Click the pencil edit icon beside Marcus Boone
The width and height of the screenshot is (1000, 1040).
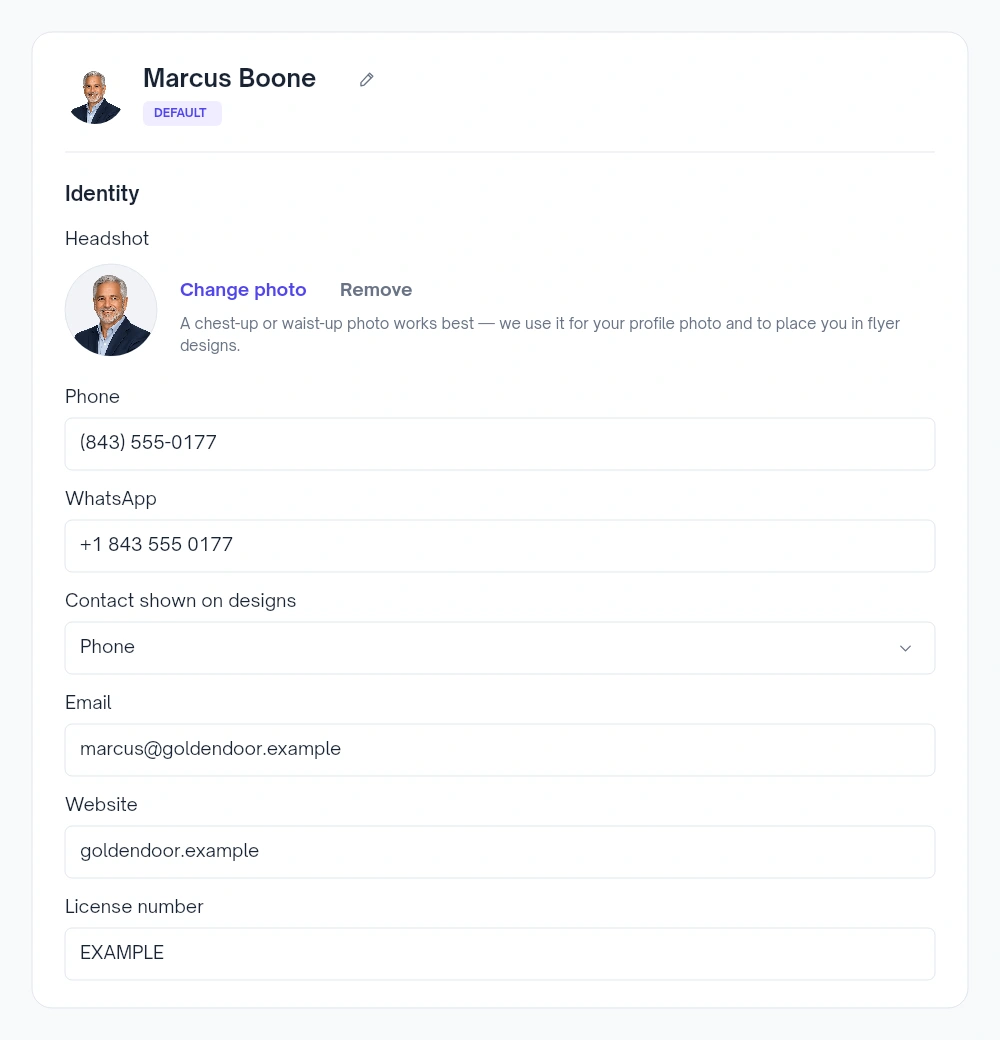pos(367,80)
